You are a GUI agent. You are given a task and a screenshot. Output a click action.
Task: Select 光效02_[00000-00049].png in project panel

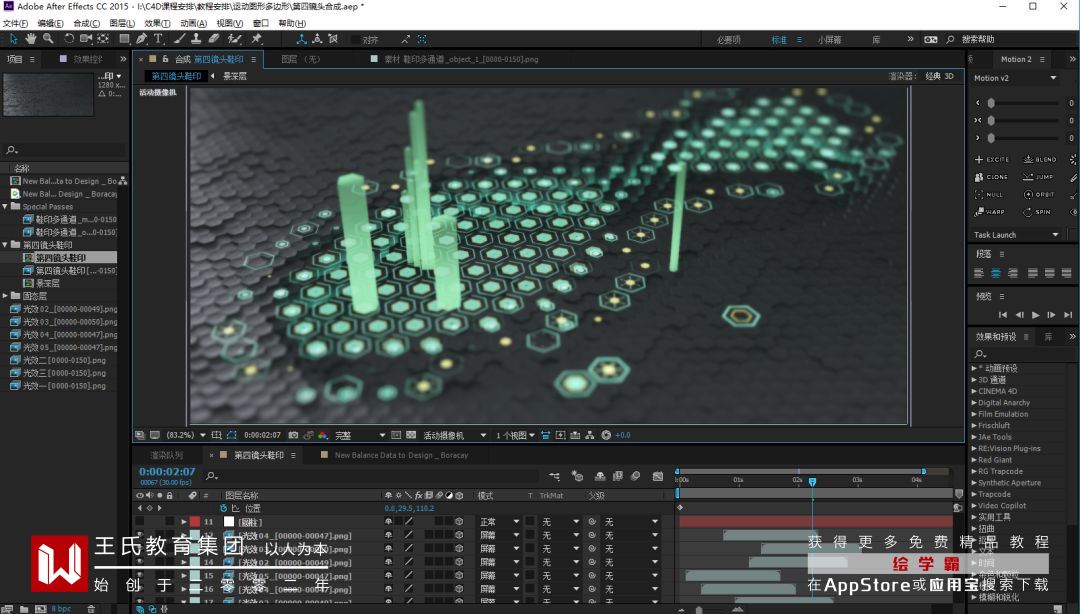point(70,310)
